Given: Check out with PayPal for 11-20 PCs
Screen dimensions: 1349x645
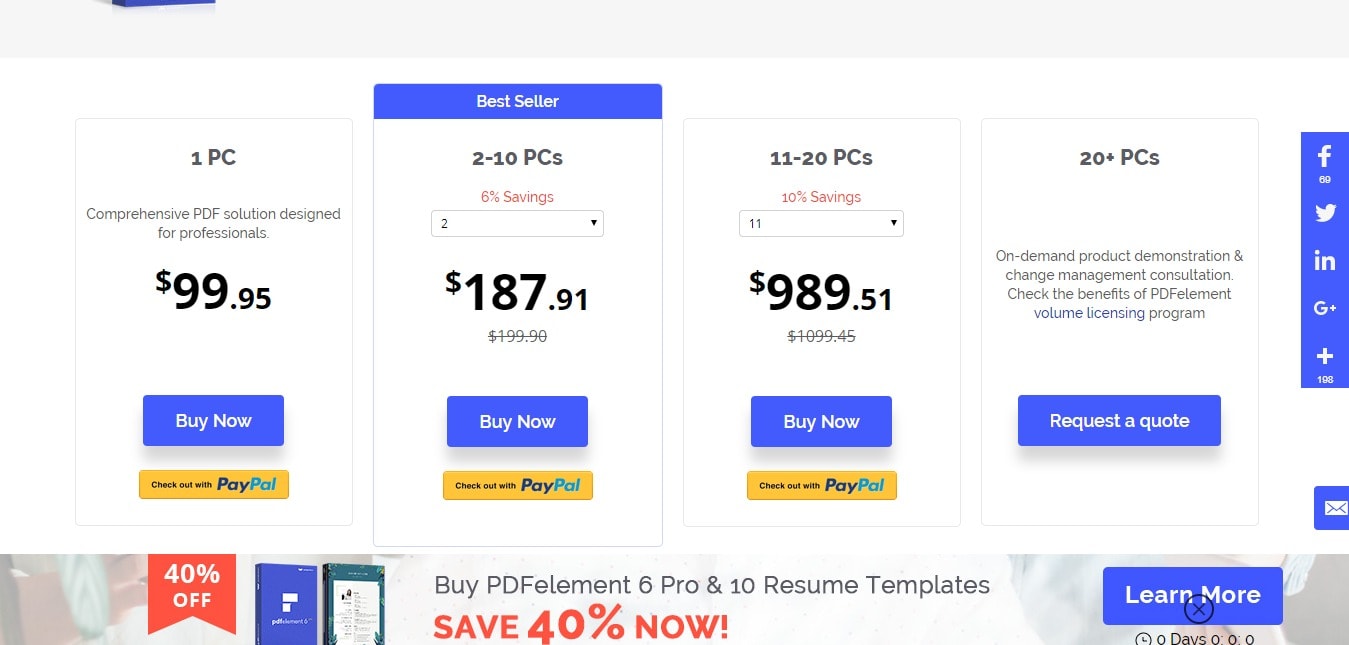Looking at the screenshot, I should point(822,485).
